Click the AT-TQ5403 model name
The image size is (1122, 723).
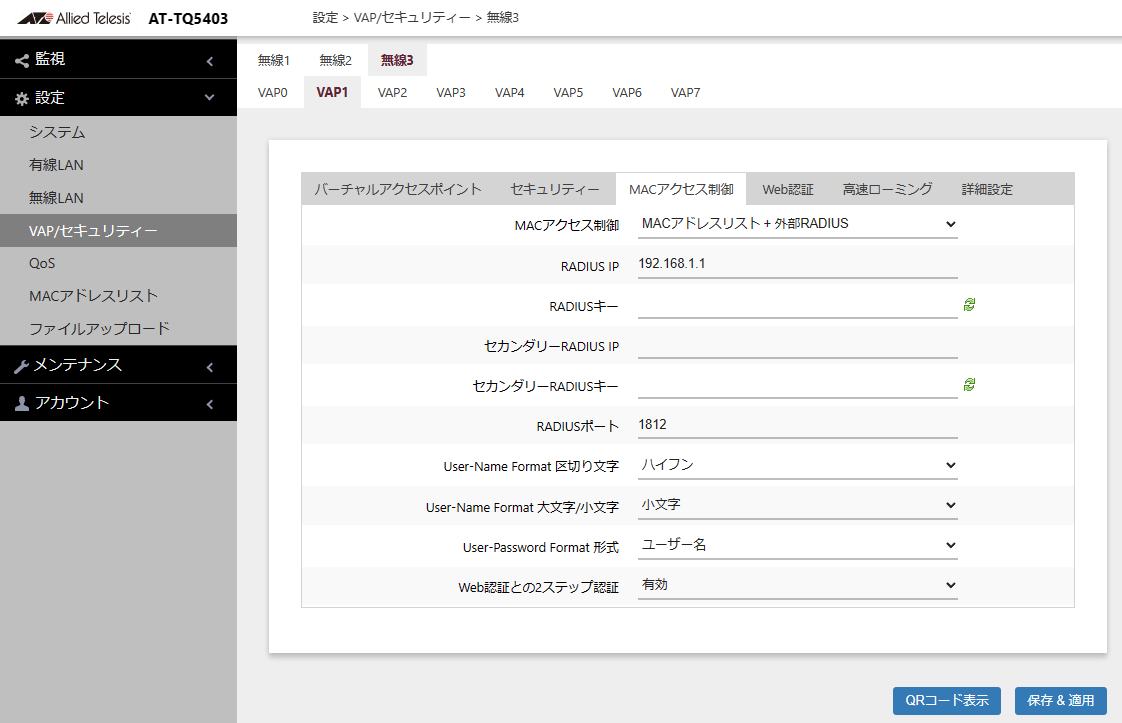pos(188,19)
